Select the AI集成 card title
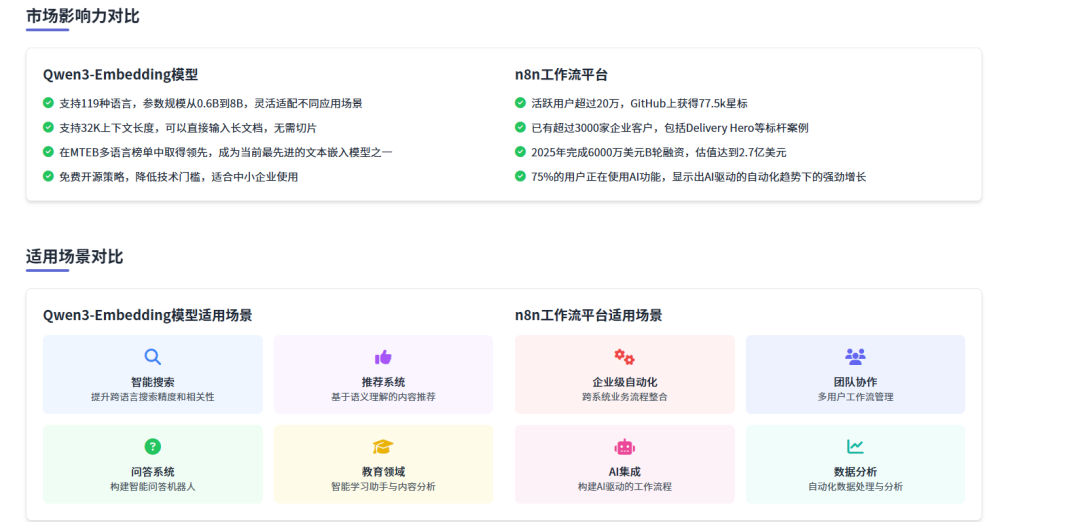The height and width of the screenshot is (522, 1080). point(625,472)
